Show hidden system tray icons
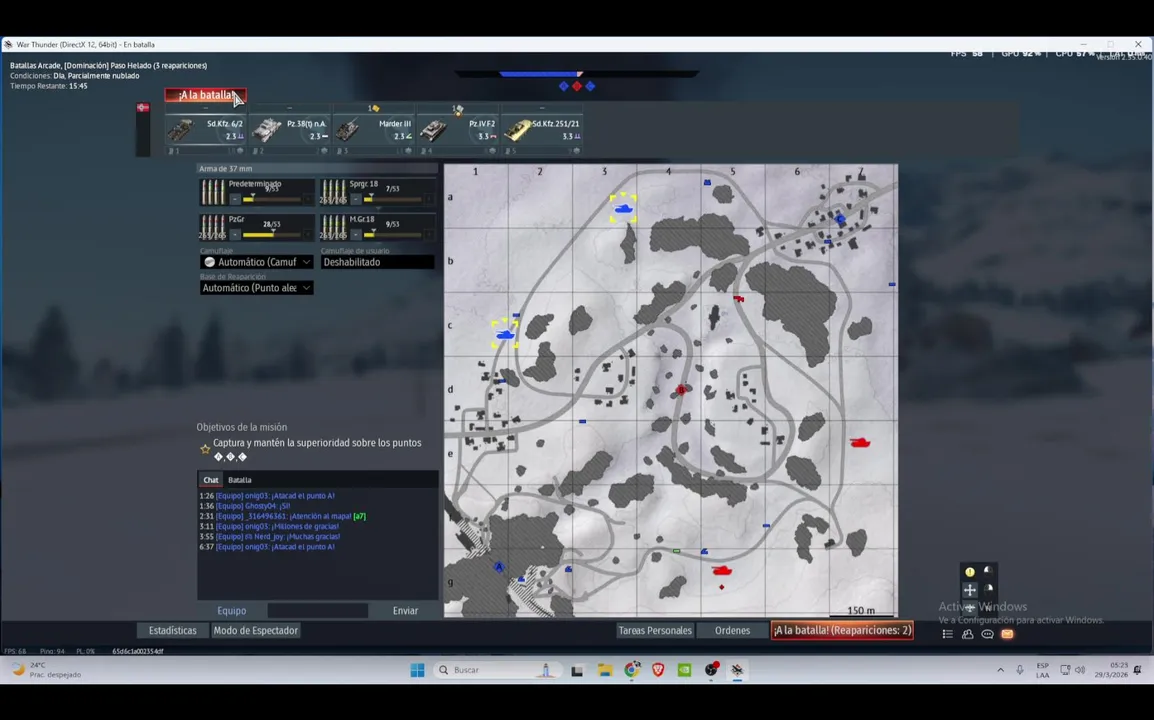1154x720 pixels. (x=1000, y=670)
